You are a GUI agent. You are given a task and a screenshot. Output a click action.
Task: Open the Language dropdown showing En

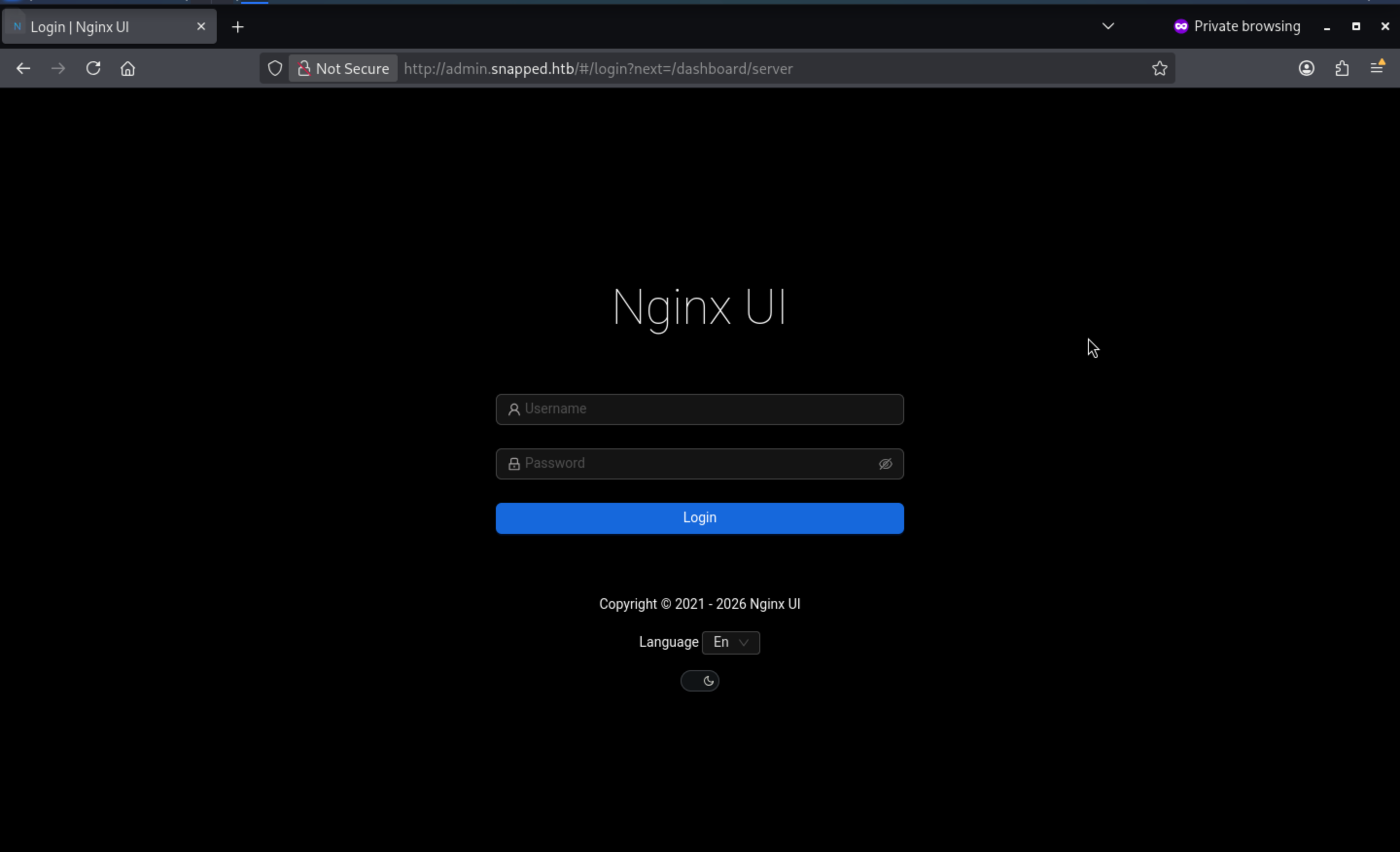pos(730,642)
